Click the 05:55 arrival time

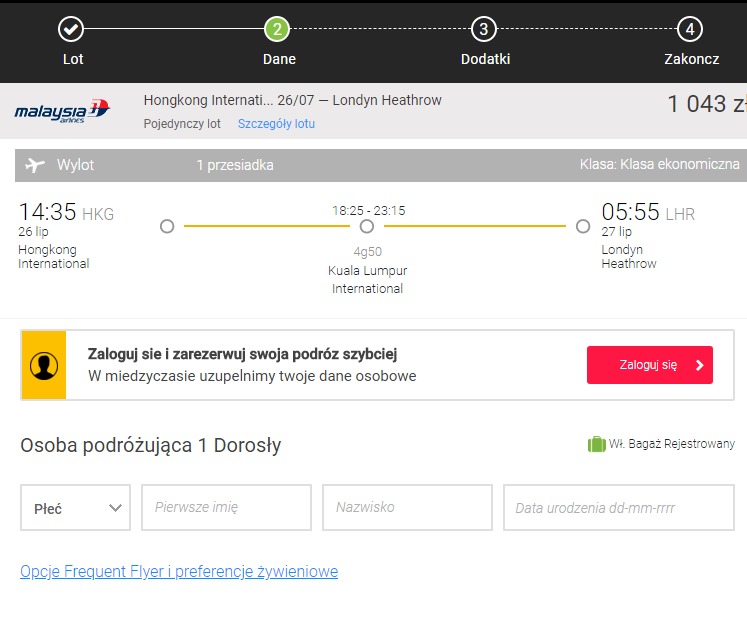point(630,212)
